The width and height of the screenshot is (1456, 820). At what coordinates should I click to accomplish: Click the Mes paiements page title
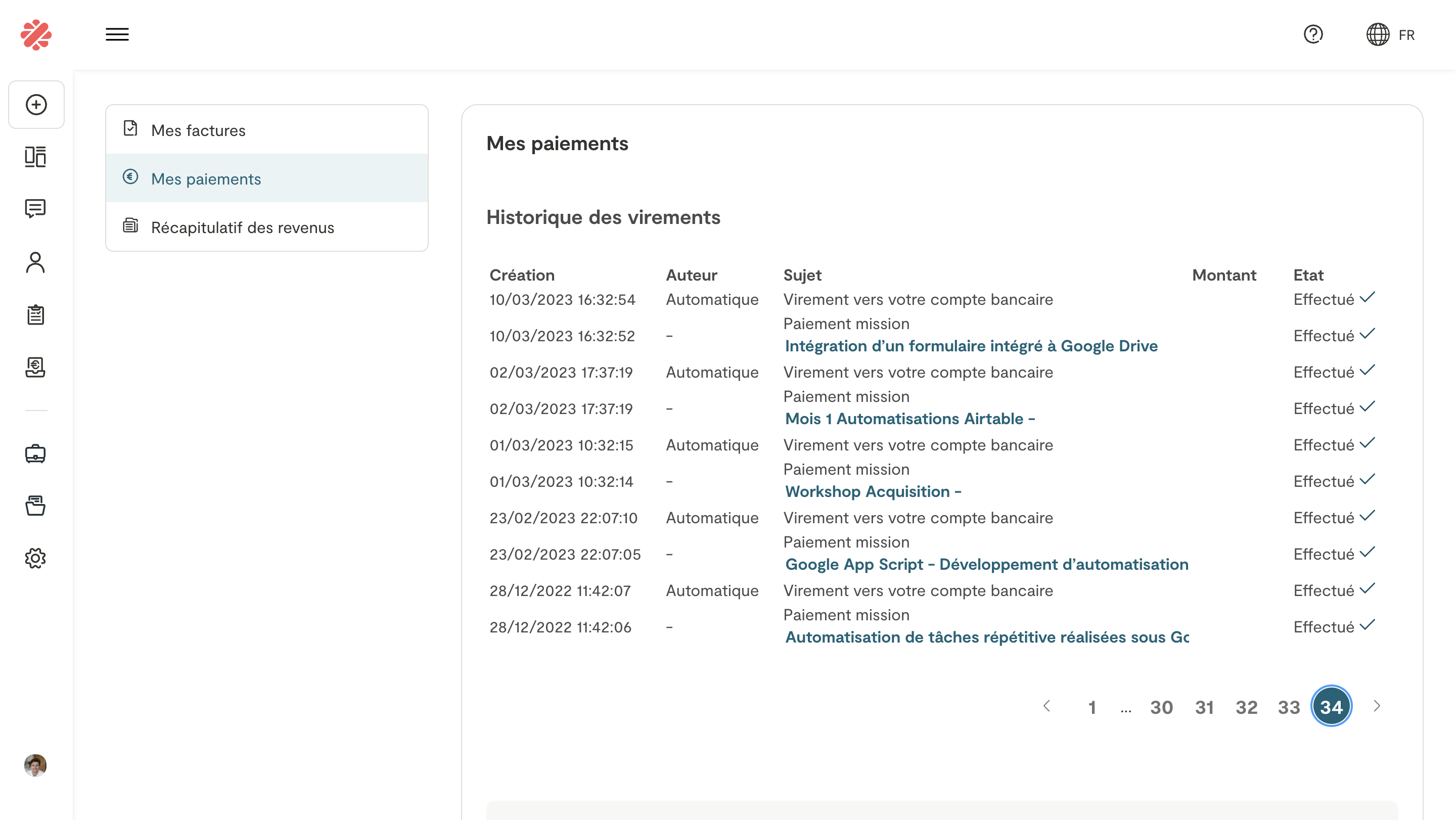pyautogui.click(x=557, y=144)
